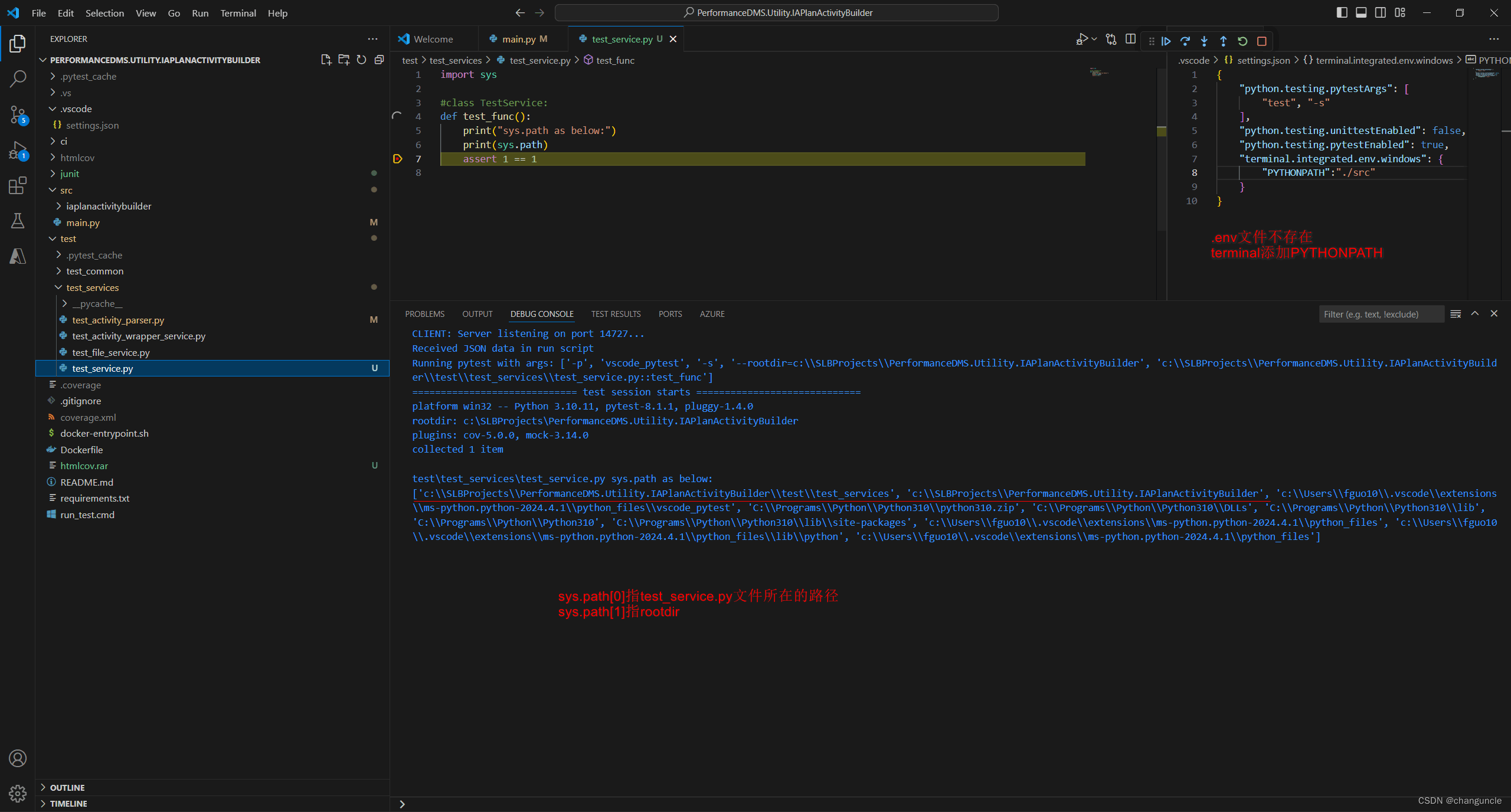Open the Azure view in activity bar
Image resolution: width=1511 pixels, height=812 pixels.
pos(18,256)
